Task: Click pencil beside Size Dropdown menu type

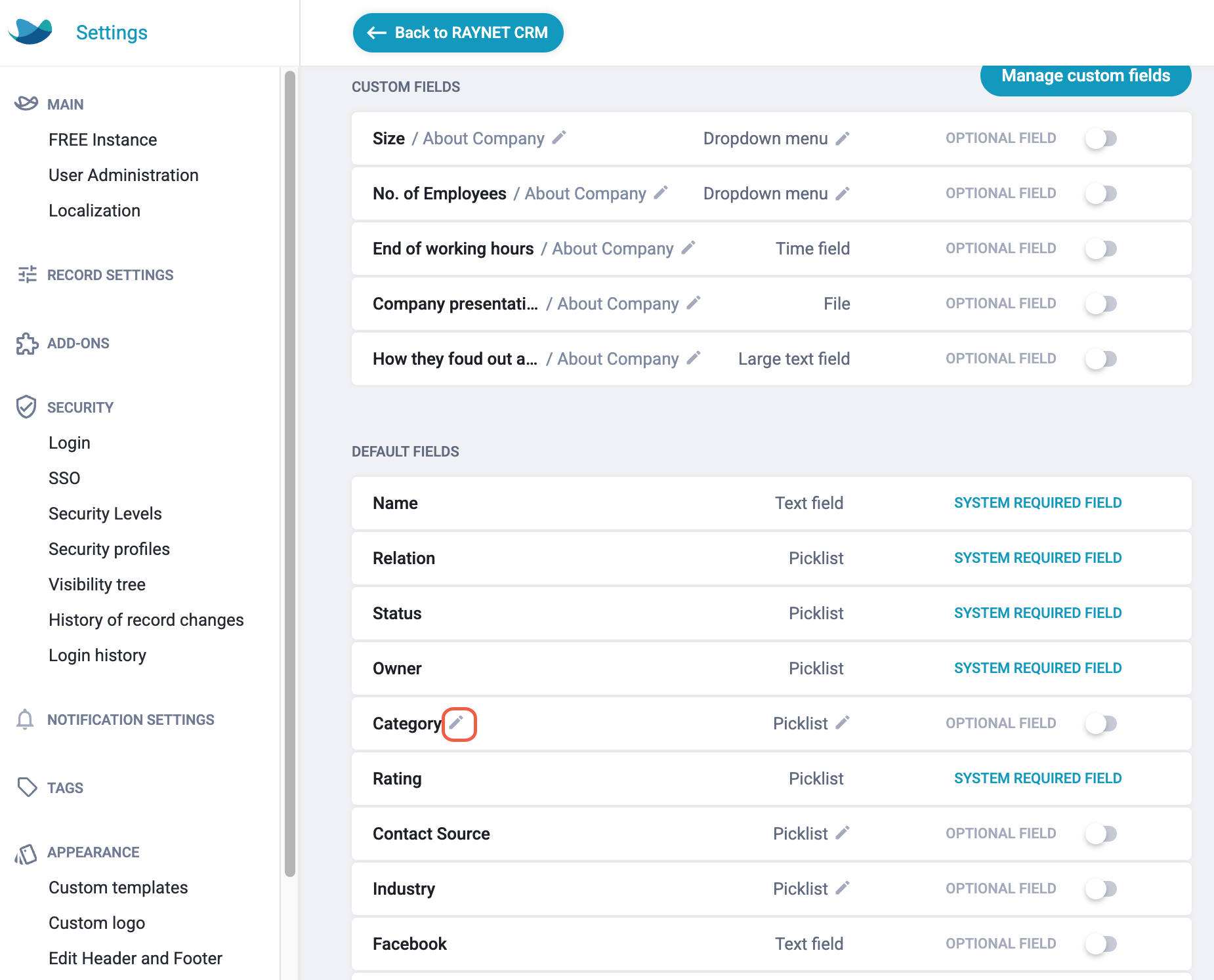Action: coord(843,138)
